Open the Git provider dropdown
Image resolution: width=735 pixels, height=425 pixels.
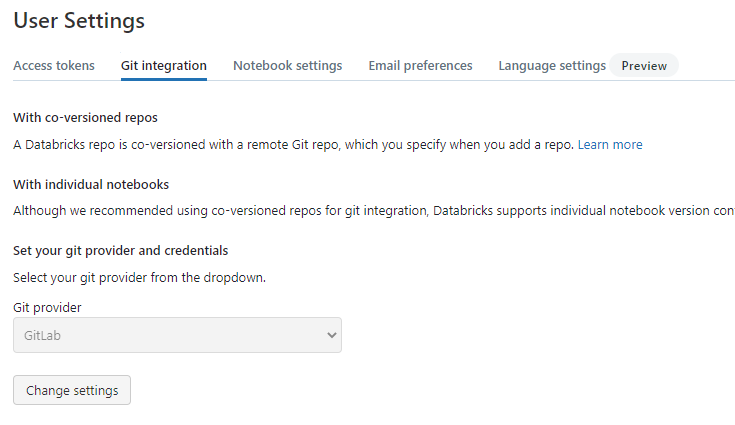coord(177,336)
